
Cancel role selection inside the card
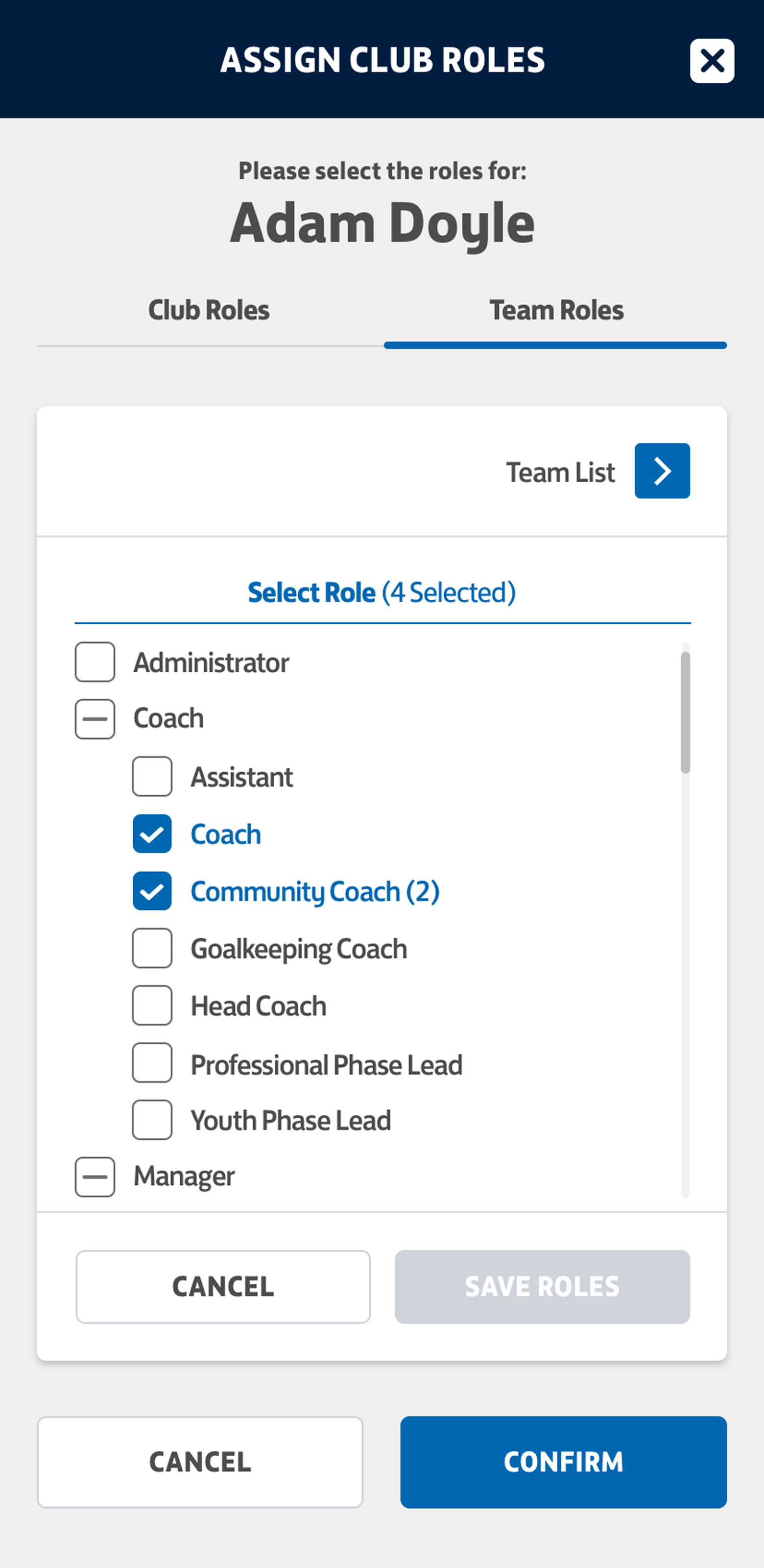[223, 1287]
